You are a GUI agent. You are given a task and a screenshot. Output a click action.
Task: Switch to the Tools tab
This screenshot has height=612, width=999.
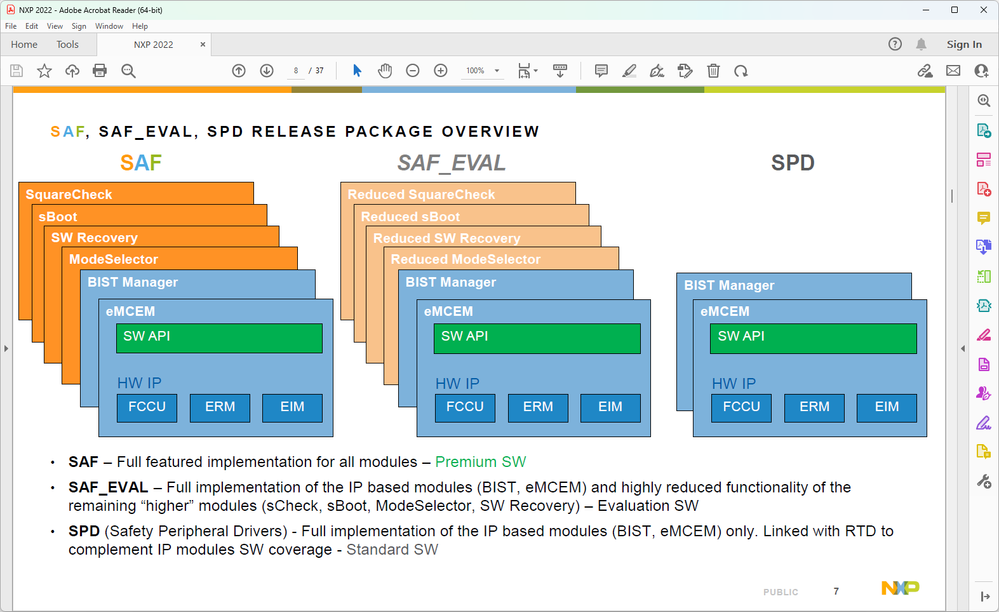tap(68, 44)
